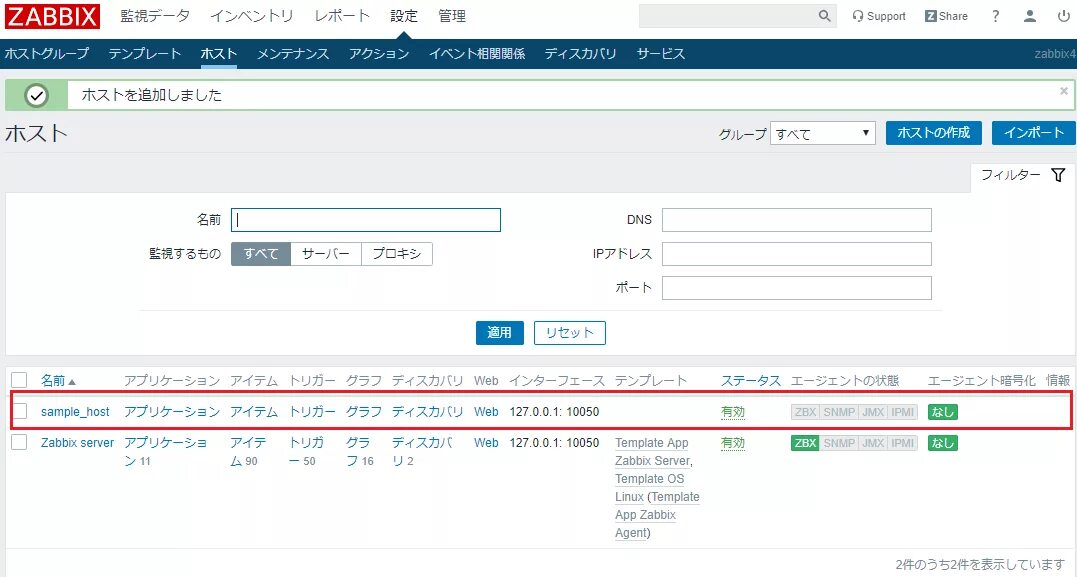
Task: Open the 管理 menu
Action: [x=452, y=16]
